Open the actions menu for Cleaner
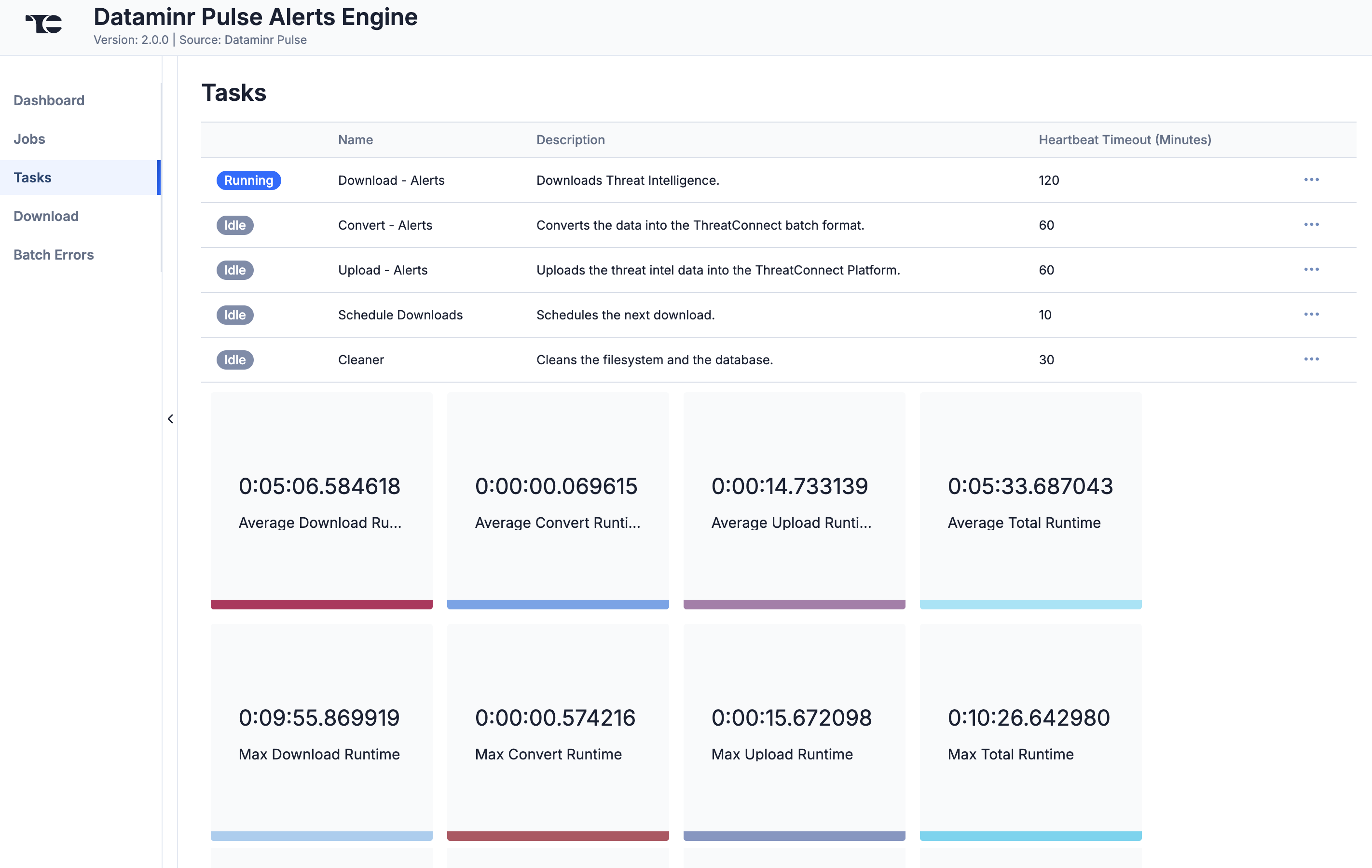This screenshot has width=1372, height=868. tap(1312, 359)
